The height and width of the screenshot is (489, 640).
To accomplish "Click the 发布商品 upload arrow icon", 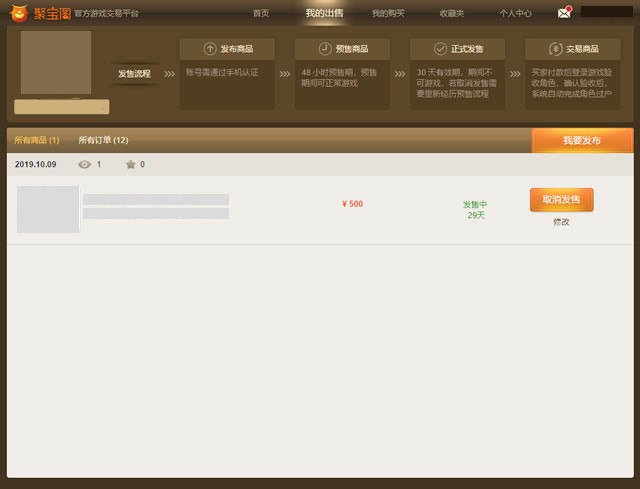I will [209, 49].
